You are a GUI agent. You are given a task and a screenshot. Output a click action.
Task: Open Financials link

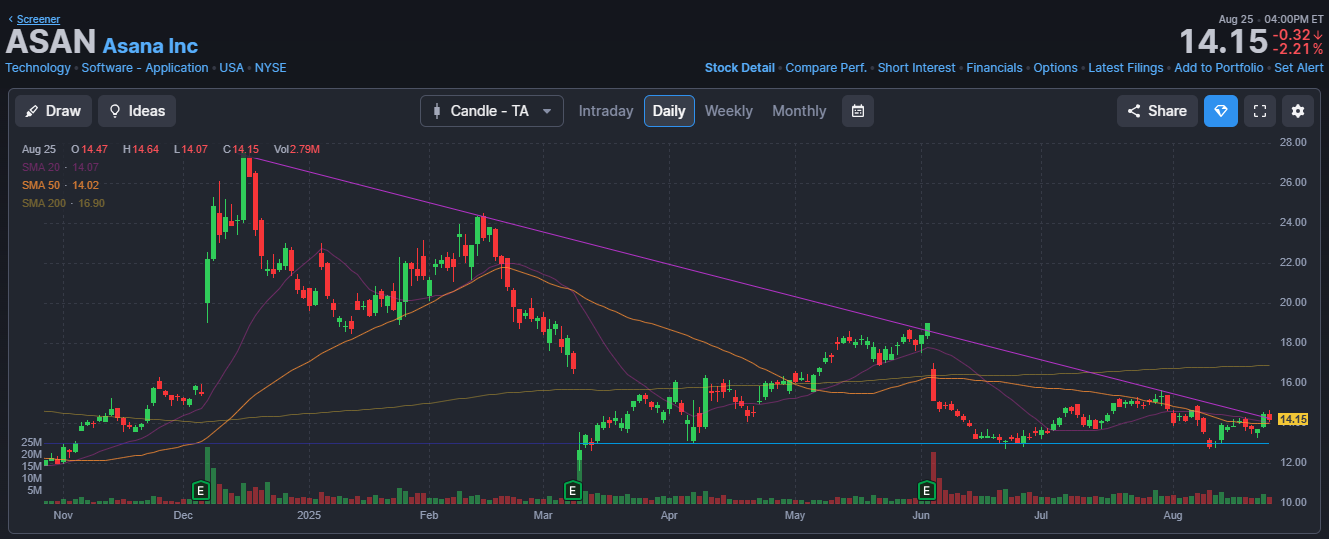[x=994, y=68]
